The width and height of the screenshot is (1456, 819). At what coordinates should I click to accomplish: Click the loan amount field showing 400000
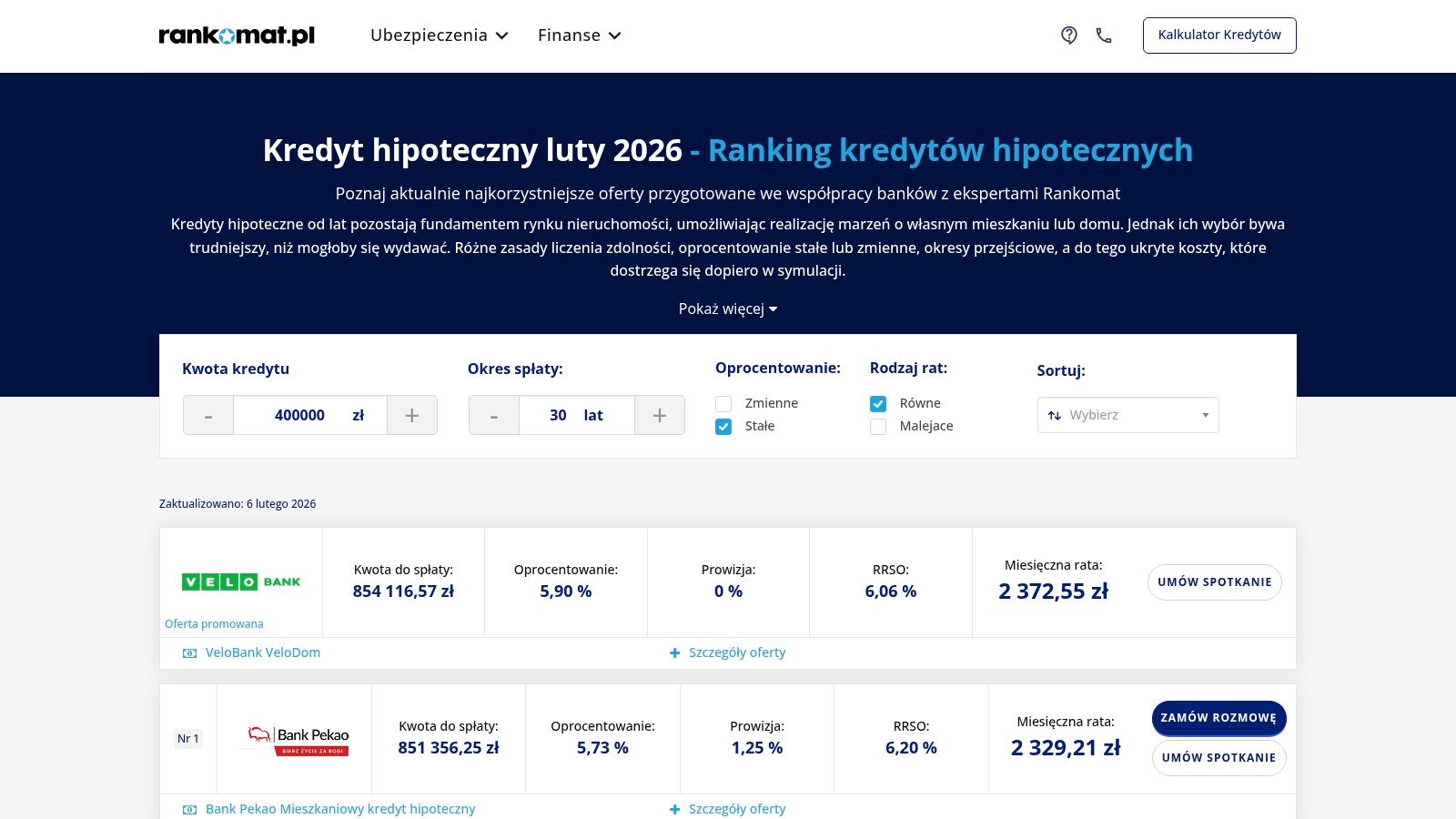[x=310, y=415]
